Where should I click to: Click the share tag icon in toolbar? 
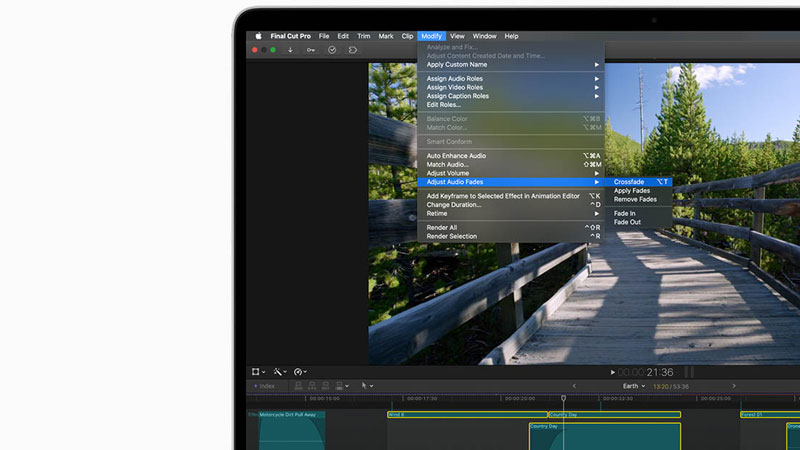352,49
